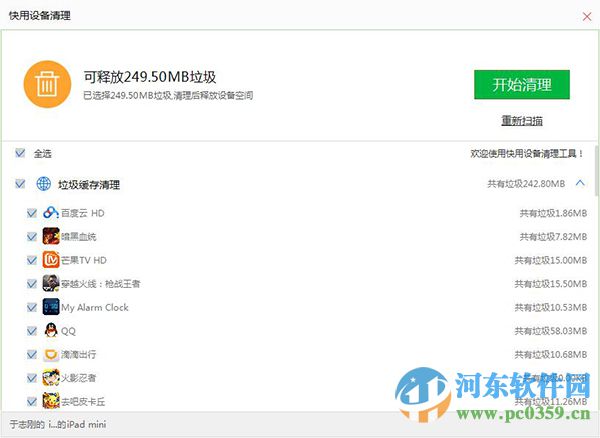Click the orange trash can icon
Screen dimensions: 600x438
47,85
